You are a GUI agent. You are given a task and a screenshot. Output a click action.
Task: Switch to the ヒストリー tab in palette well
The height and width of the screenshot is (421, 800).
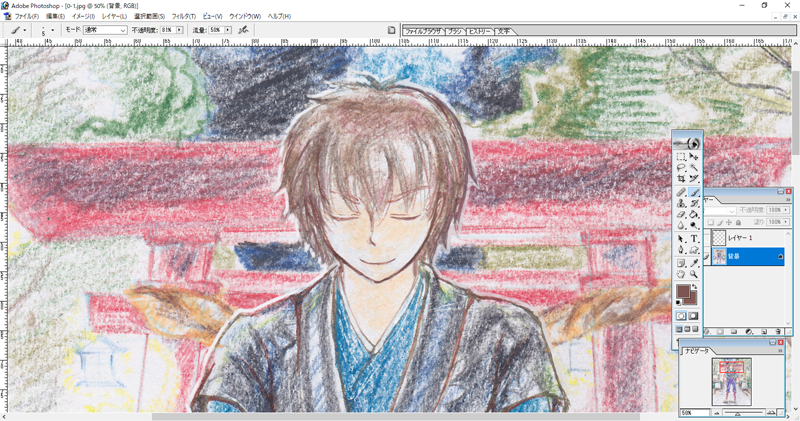coord(480,31)
